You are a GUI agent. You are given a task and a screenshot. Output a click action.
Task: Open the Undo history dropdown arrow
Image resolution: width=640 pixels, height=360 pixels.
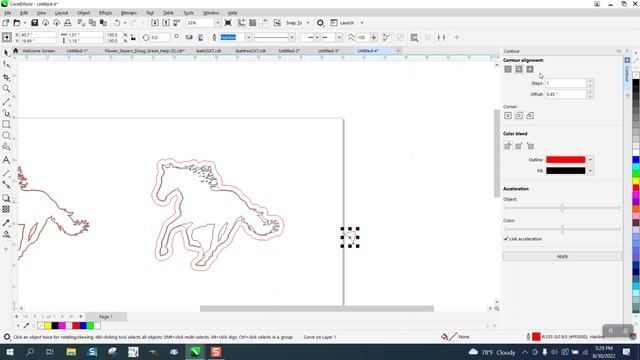[124, 23]
